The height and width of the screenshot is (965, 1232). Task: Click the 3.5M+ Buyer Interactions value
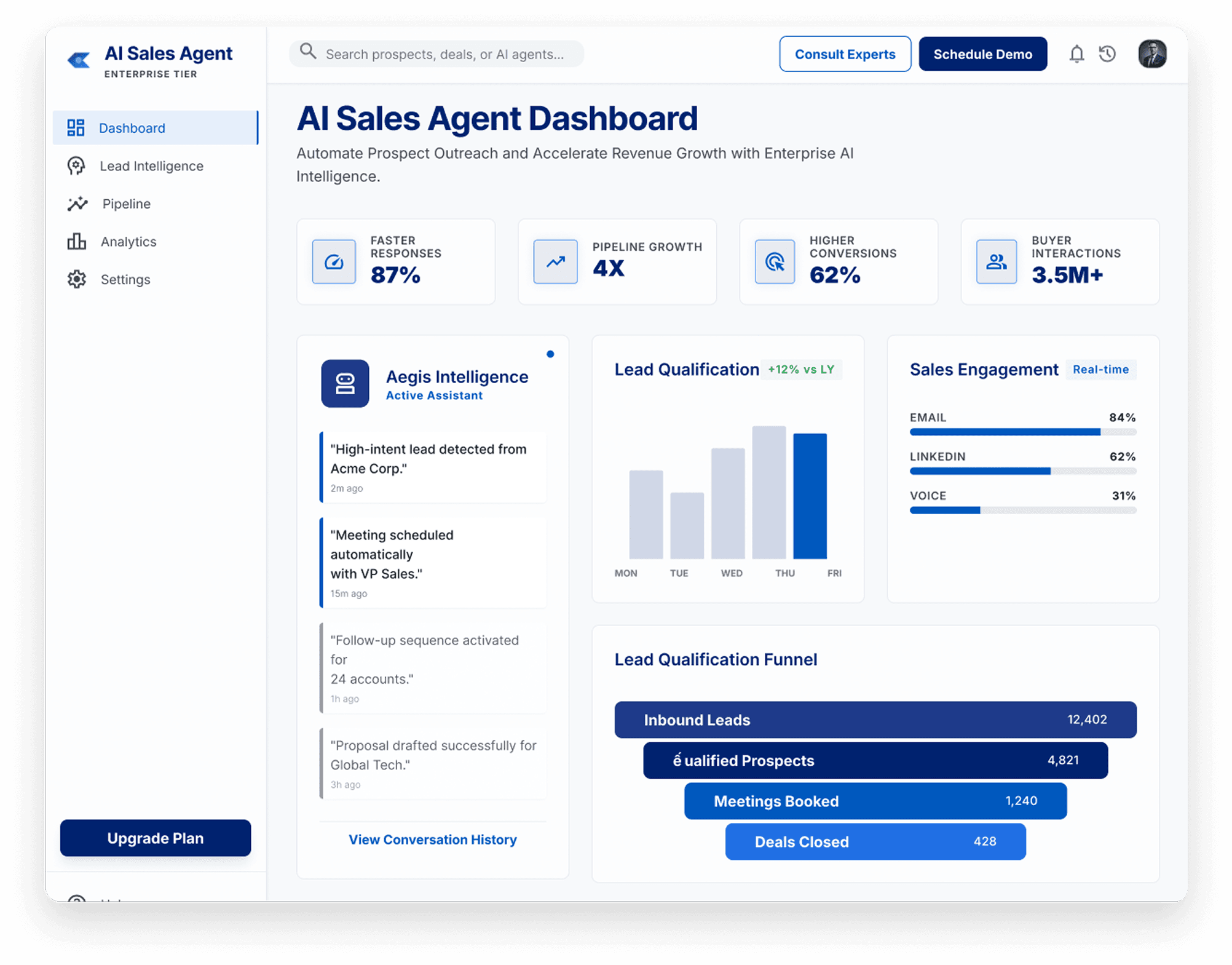(1067, 275)
